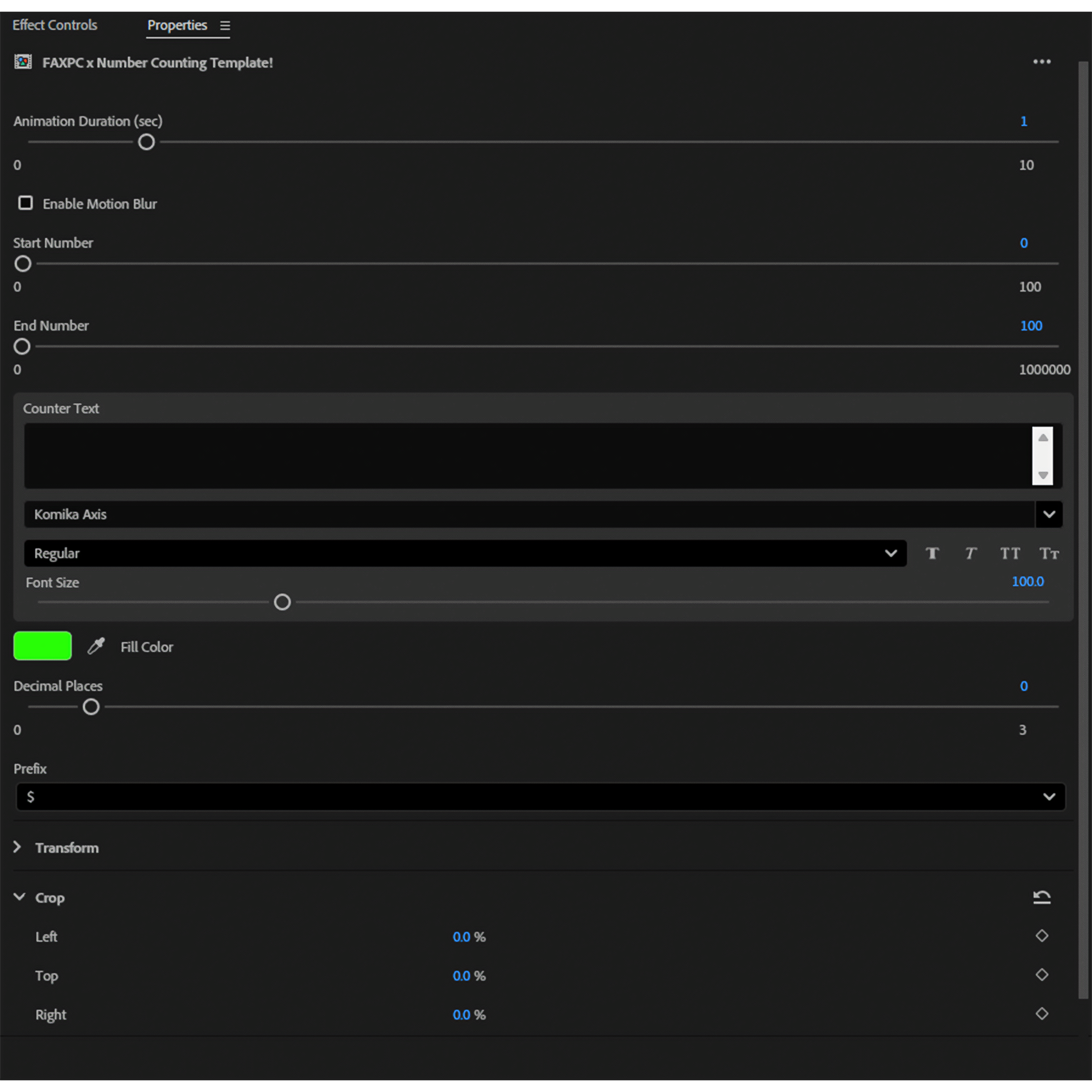The width and height of the screenshot is (1092, 1092).
Task: Enable the Motion Blur checkbox
Action: point(25,203)
